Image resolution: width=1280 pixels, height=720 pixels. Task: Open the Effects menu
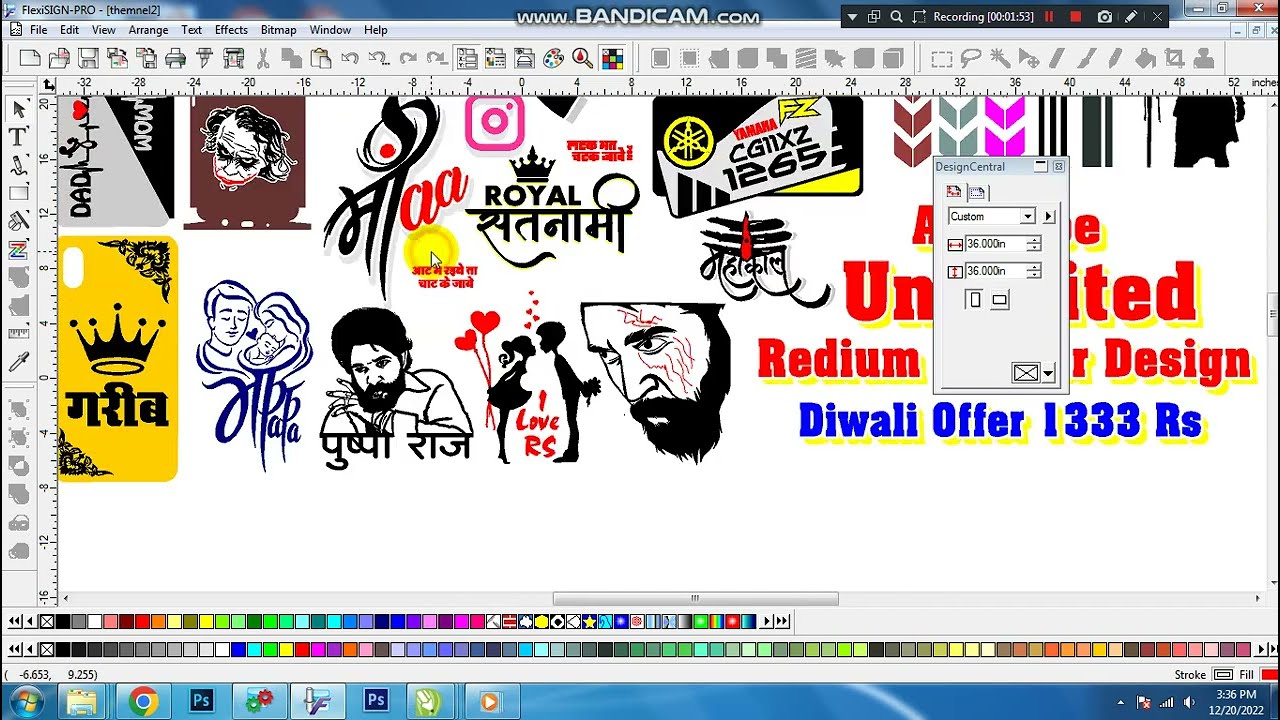[231, 30]
